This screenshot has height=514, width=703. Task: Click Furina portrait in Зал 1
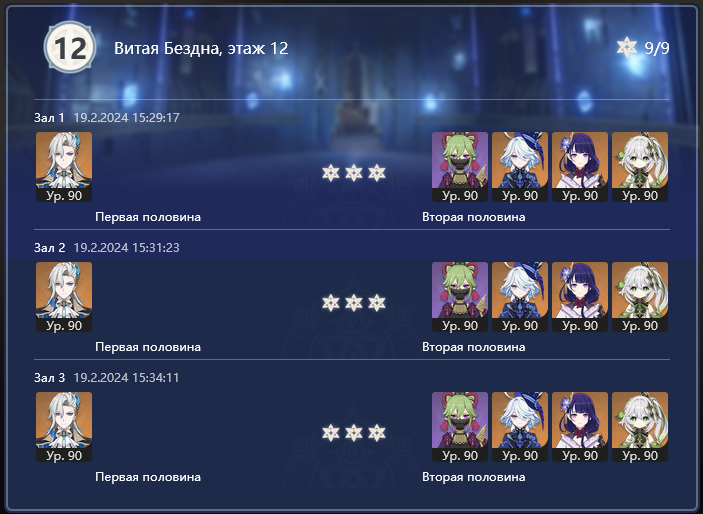click(520, 166)
